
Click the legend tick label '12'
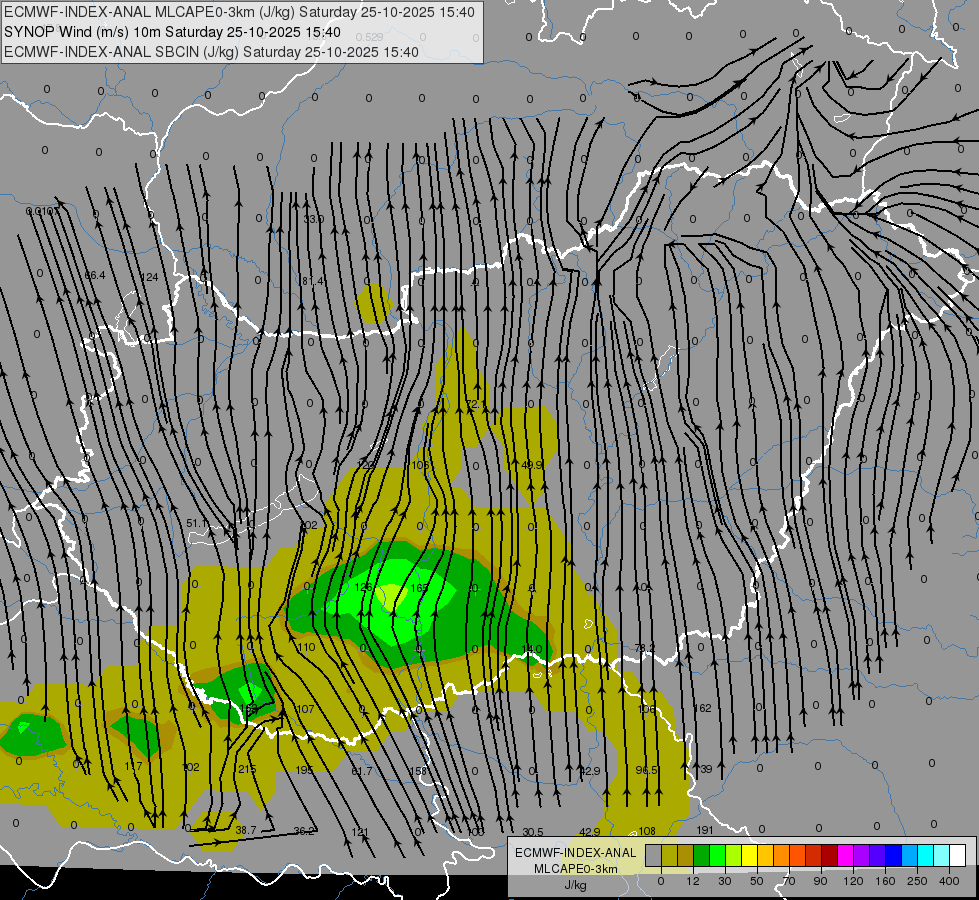click(693, 881)
